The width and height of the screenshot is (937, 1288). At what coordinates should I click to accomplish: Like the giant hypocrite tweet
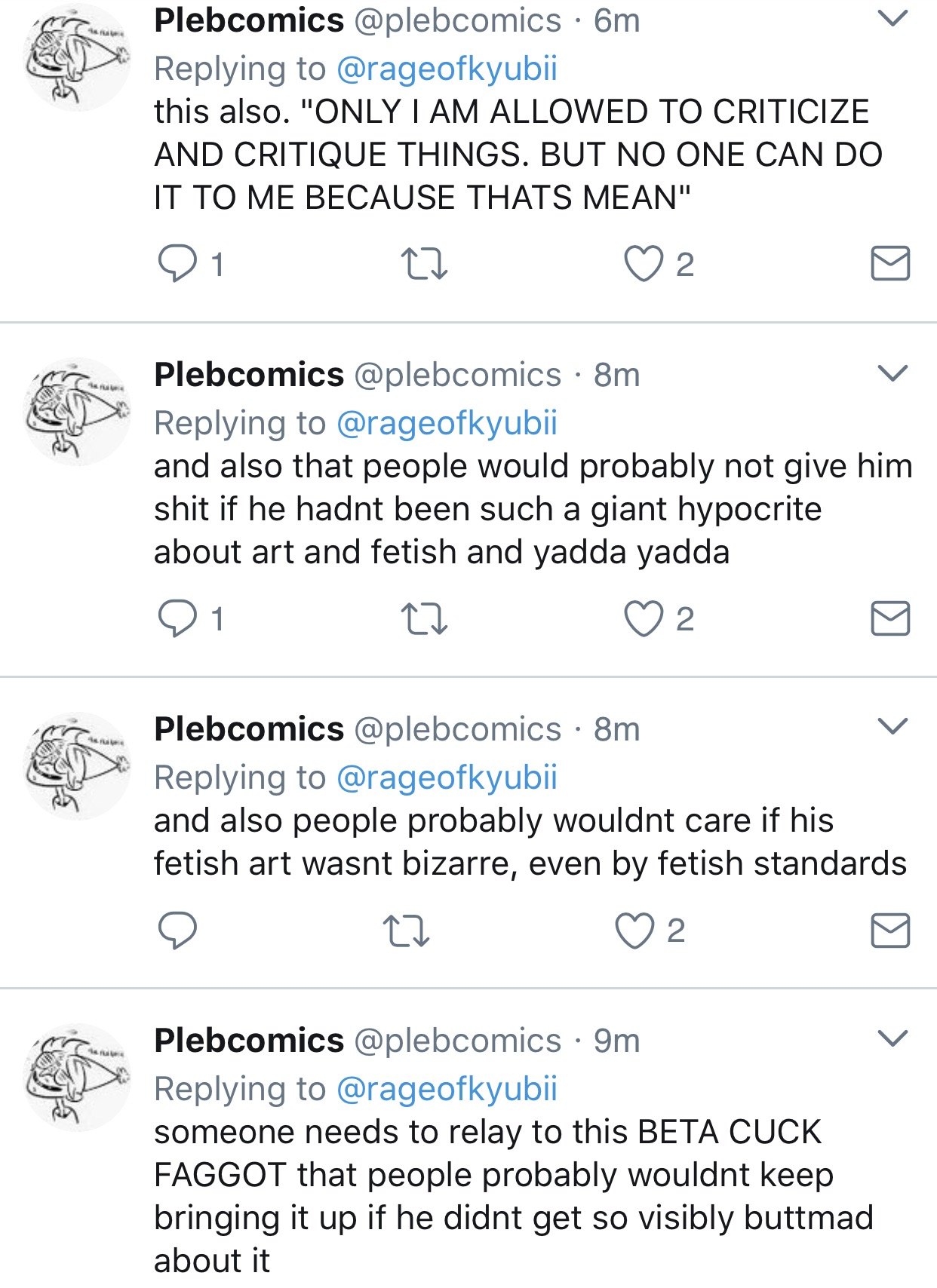[644, 619]
